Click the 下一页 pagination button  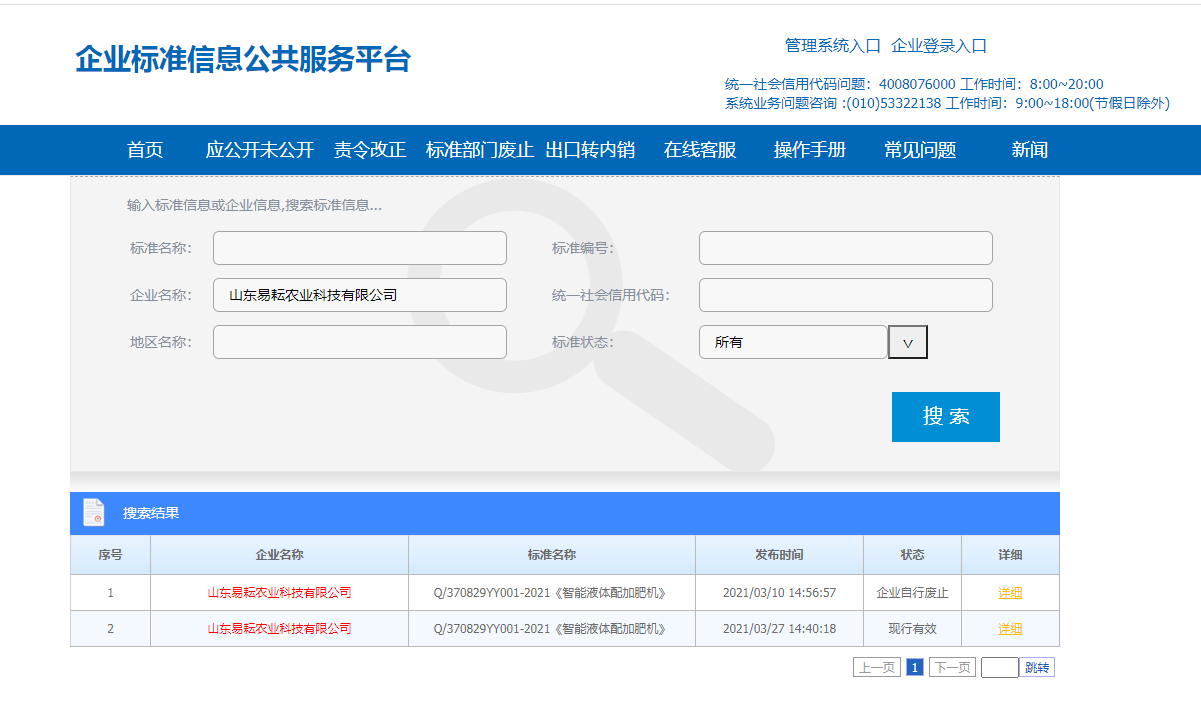tap(951, 667)
